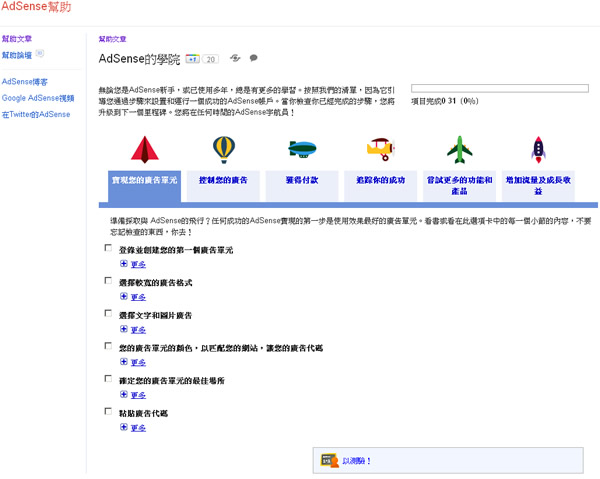Open Google AdSense視頻 link
The image size is (600, 479).
click(x=38, y=98)
